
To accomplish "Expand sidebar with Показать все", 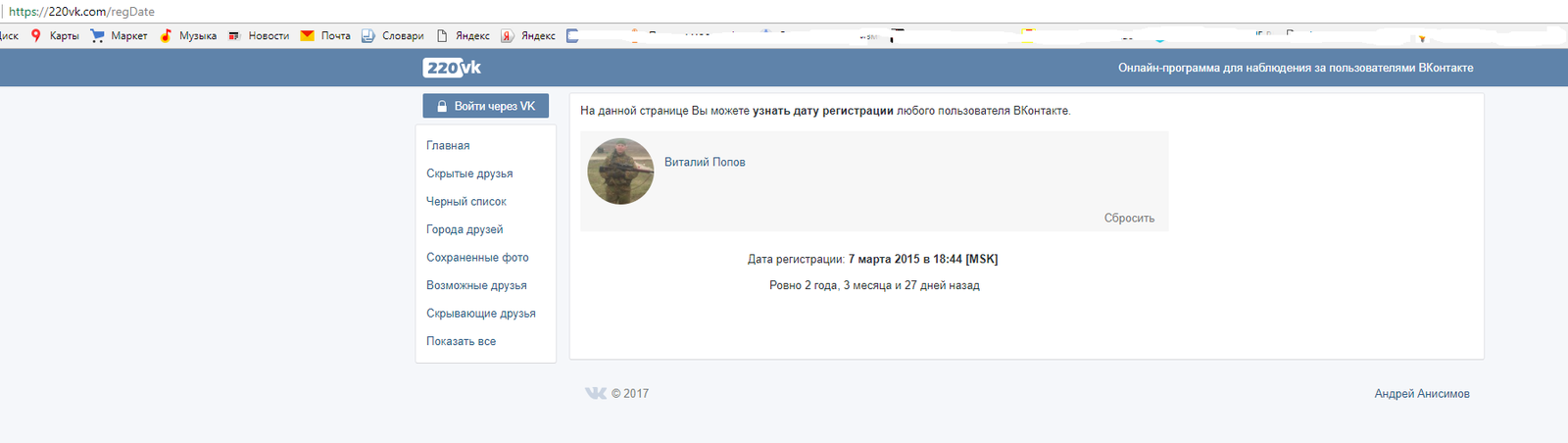I will pos(461,341).
